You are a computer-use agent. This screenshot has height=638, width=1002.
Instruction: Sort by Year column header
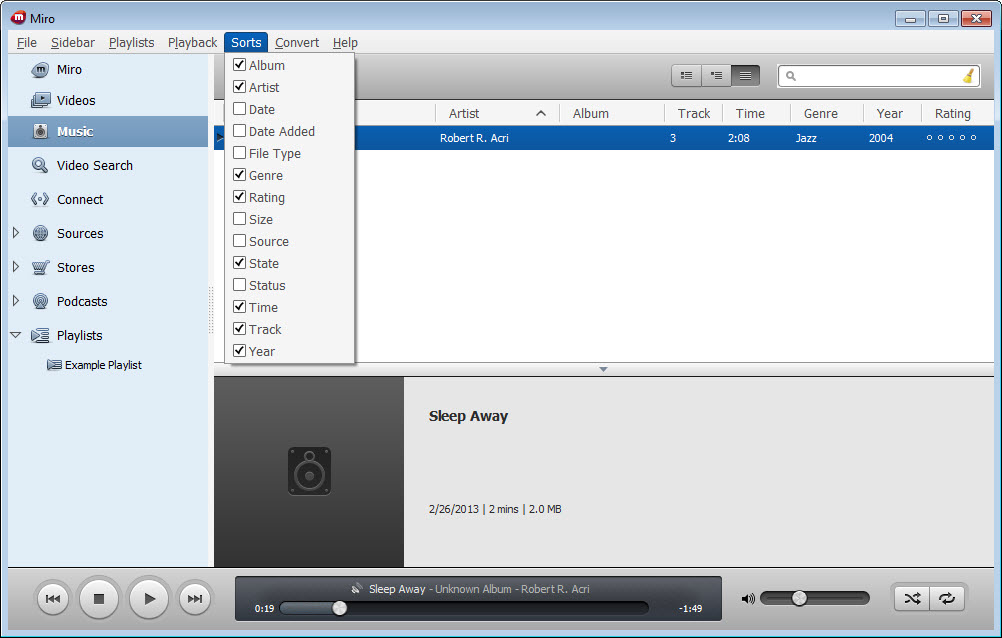(x=891, y=113)
